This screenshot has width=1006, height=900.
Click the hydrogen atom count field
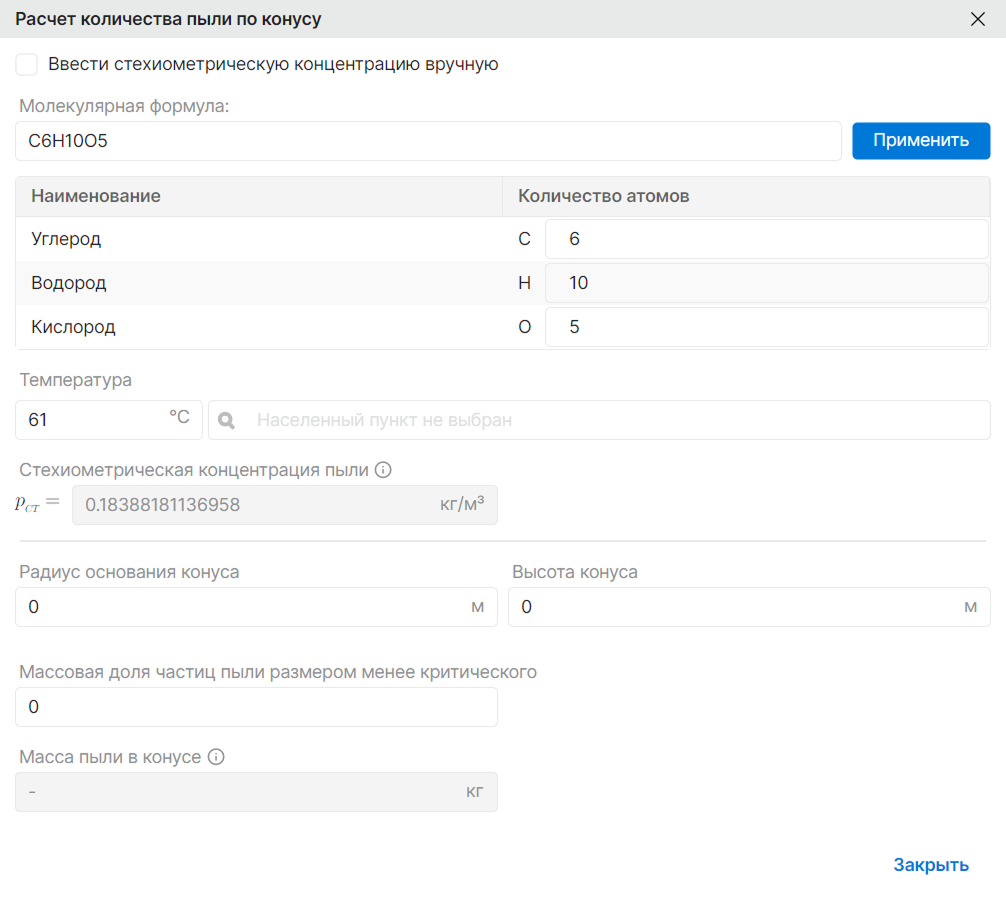click(767, 283)
